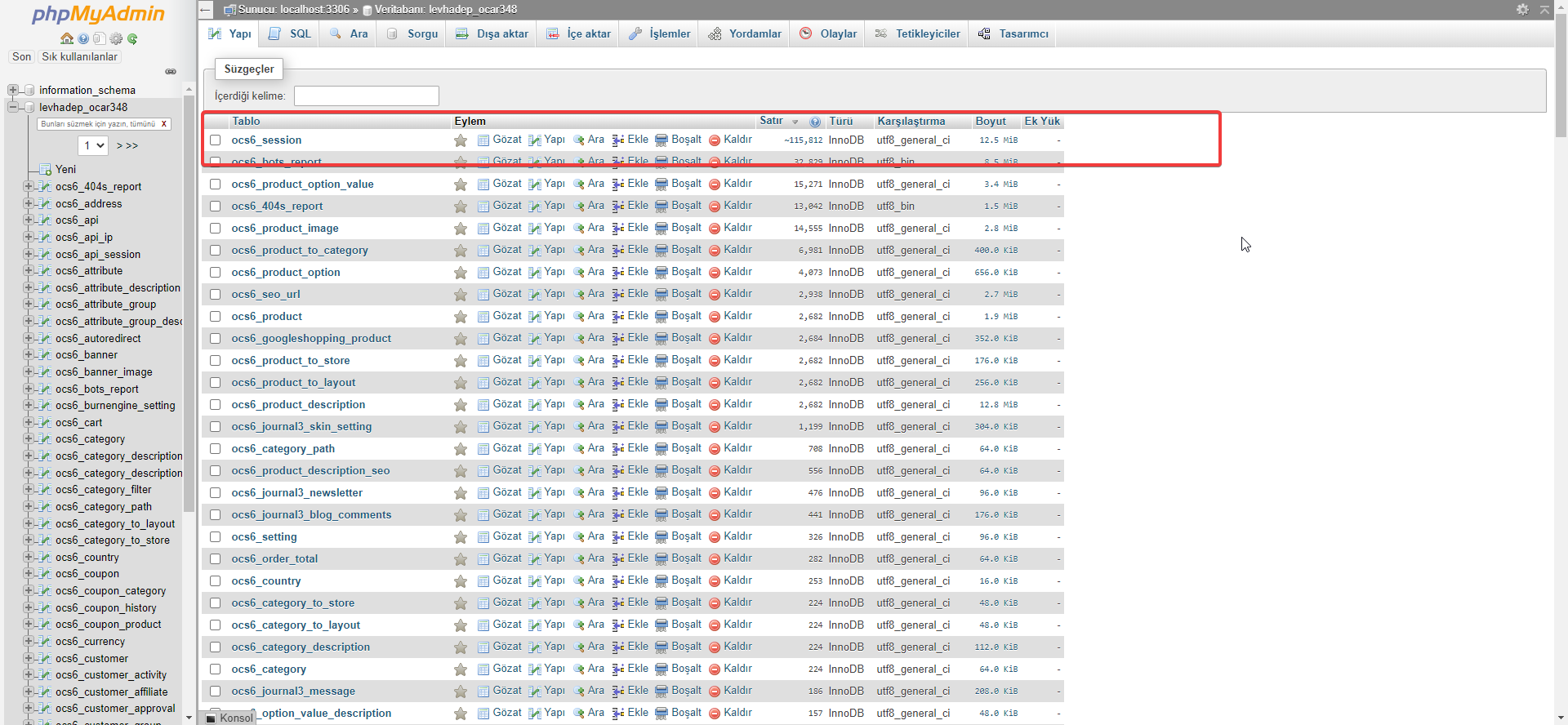The height and width of the screenshot is (725, 1568).
Task: Open ocs6_journal3_skin_setting table link
Action: (x=301, y=427)
